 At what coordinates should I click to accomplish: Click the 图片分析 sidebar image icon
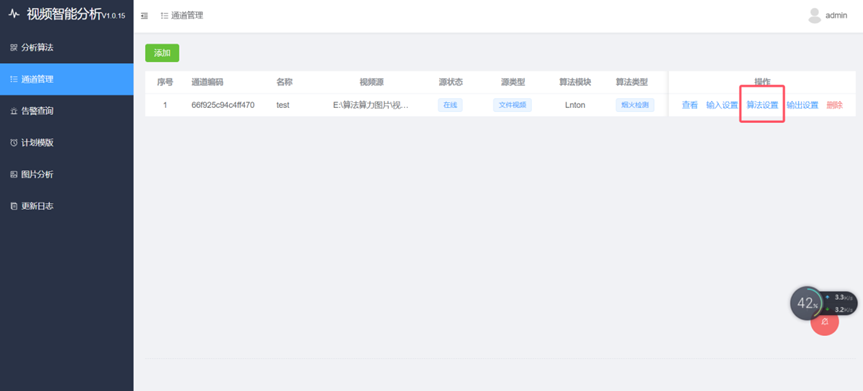[x=14, y=175]
